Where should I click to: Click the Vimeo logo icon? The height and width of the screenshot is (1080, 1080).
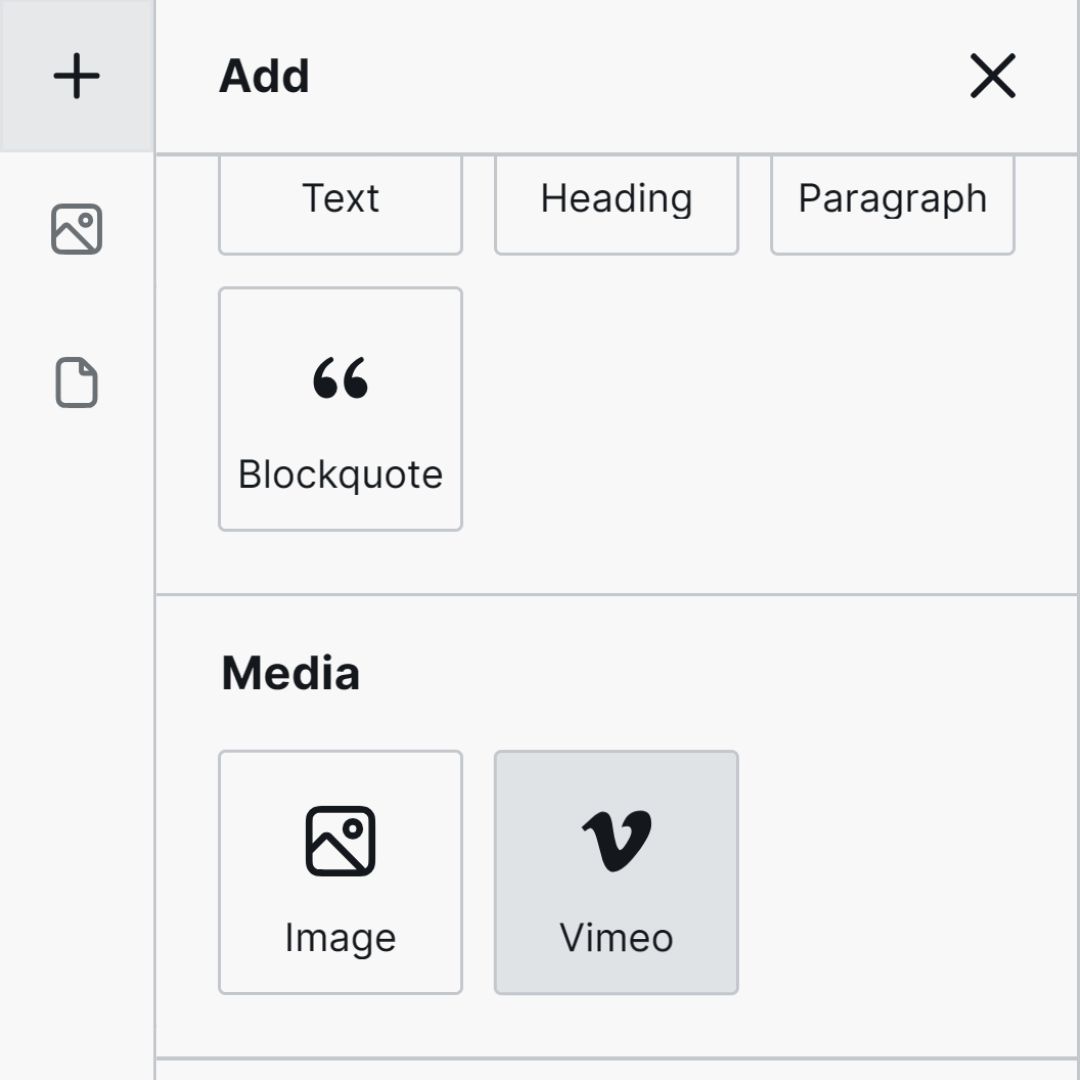click(616, 840)
